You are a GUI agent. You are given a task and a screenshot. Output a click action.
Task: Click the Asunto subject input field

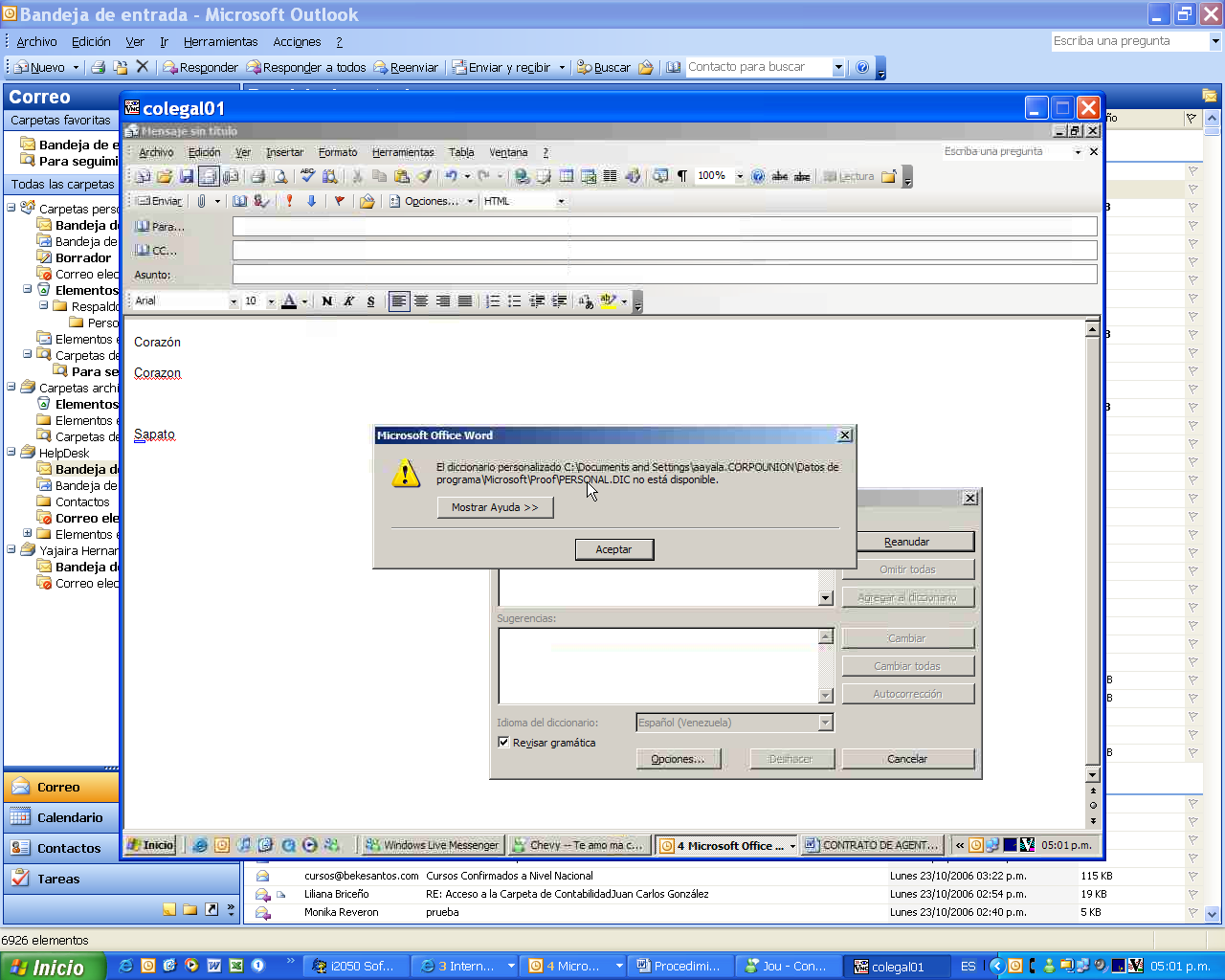tap(665, 275)
